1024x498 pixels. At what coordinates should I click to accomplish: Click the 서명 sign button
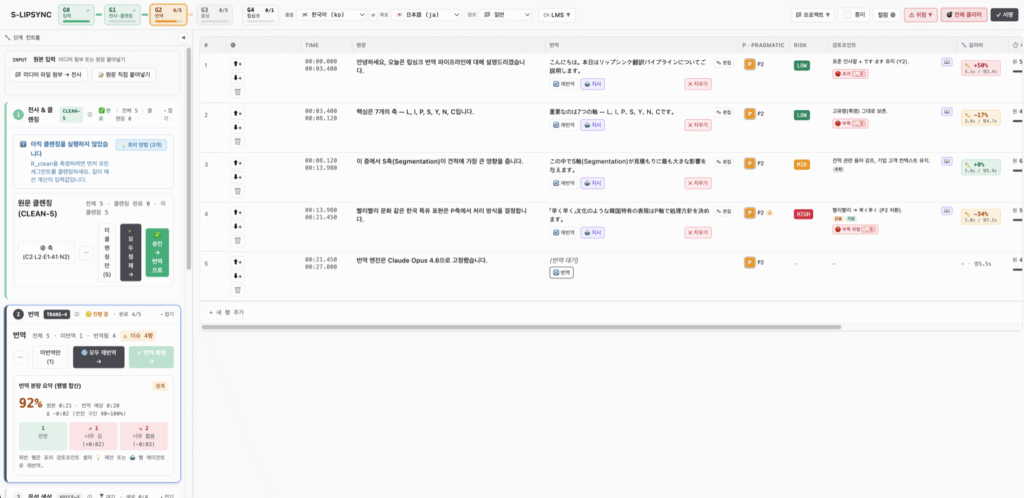pyautogui.click(x=1004, y=14)
